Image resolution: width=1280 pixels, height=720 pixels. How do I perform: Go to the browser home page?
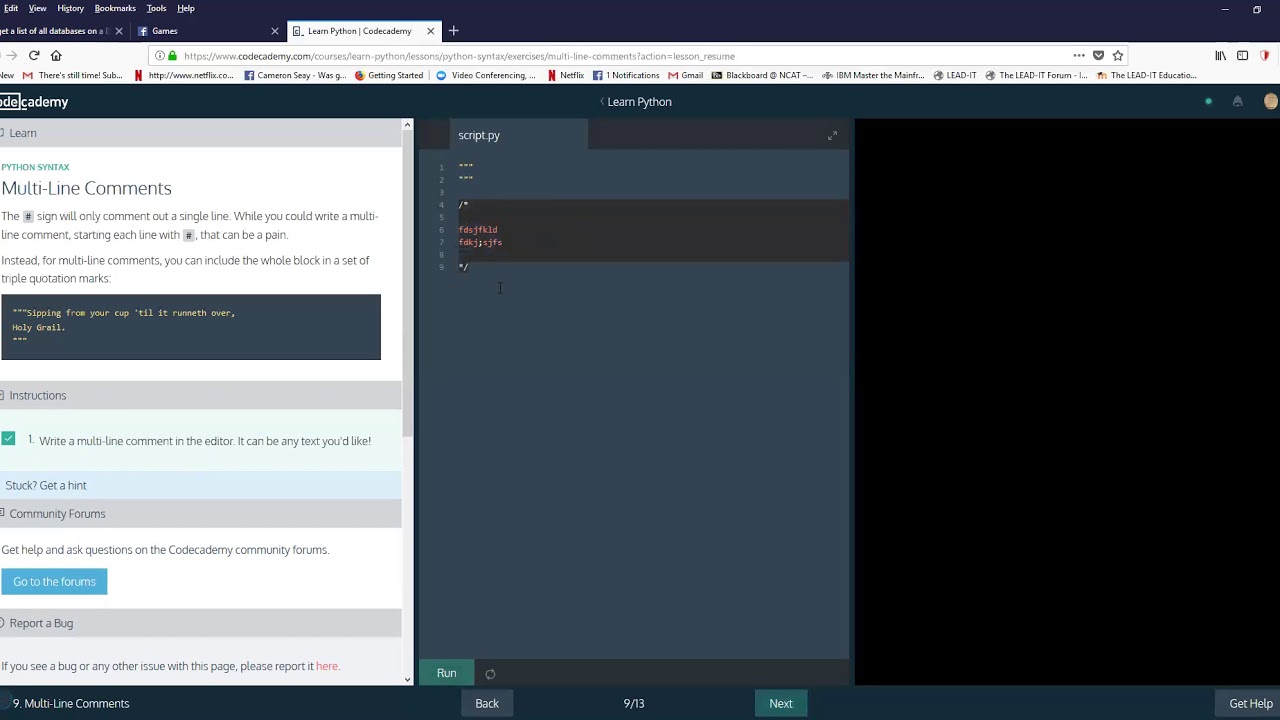56,56
